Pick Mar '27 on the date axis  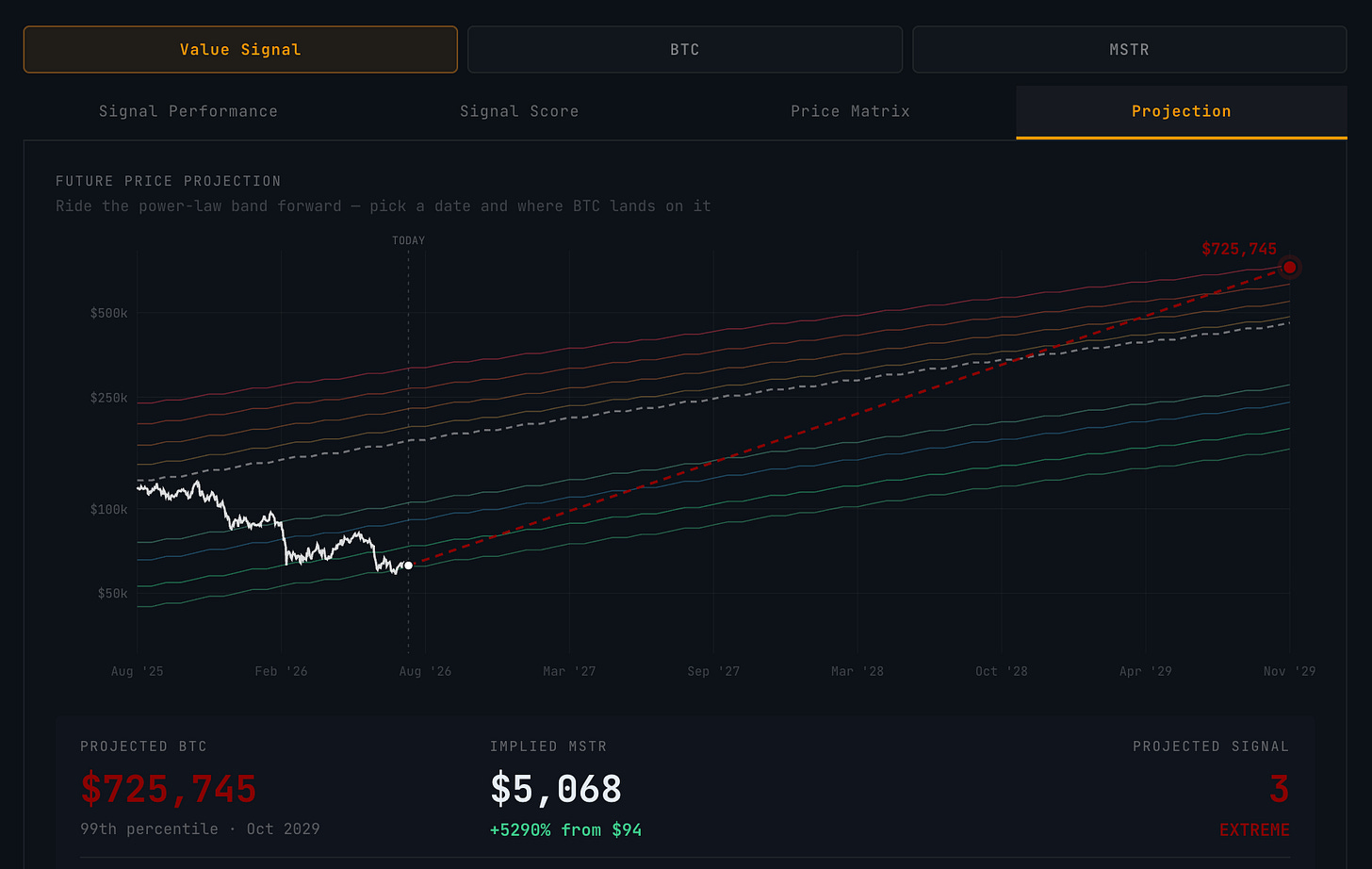pos(569,671)
